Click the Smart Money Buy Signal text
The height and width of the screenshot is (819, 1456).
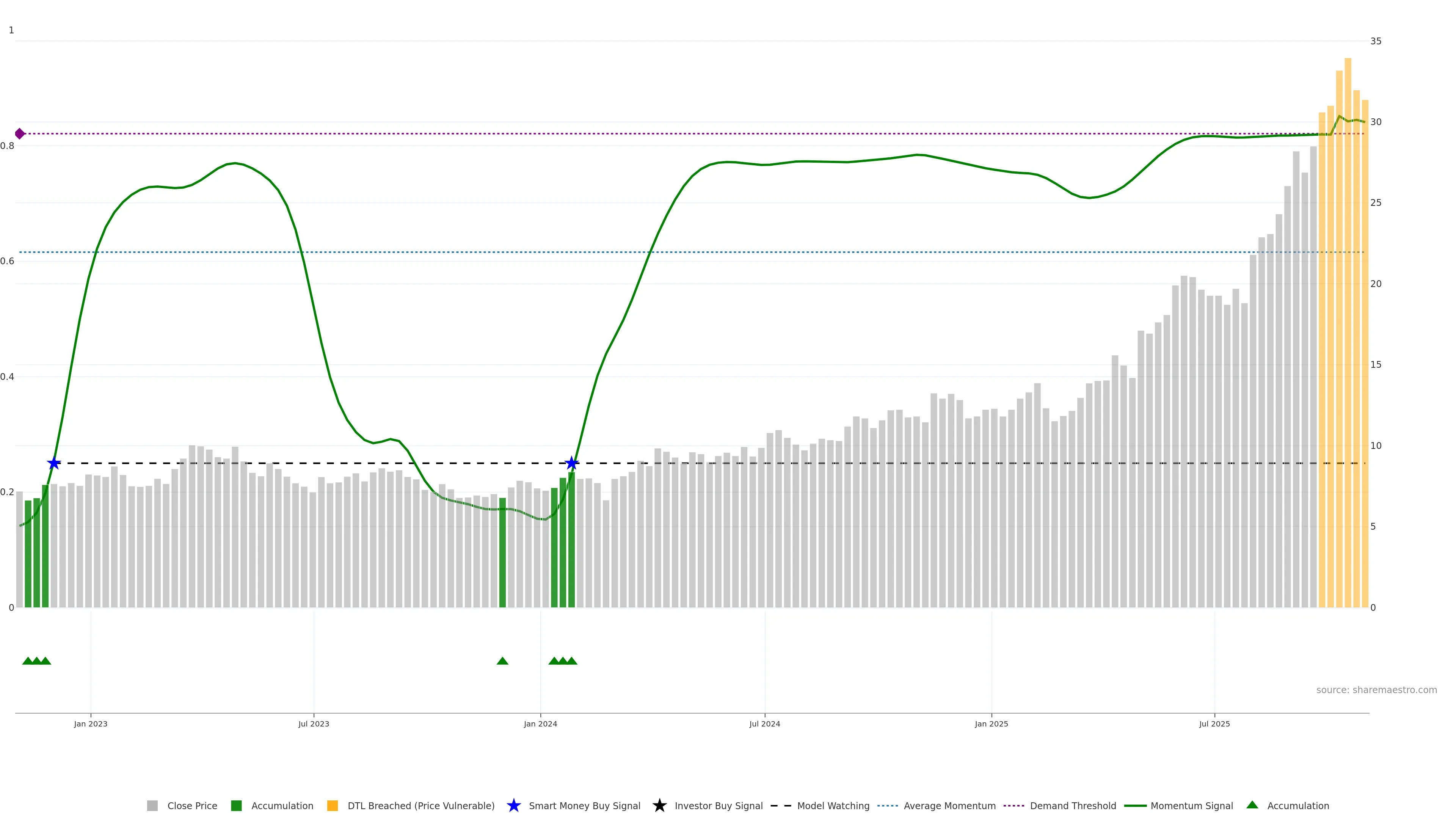(x=584, y=805)
